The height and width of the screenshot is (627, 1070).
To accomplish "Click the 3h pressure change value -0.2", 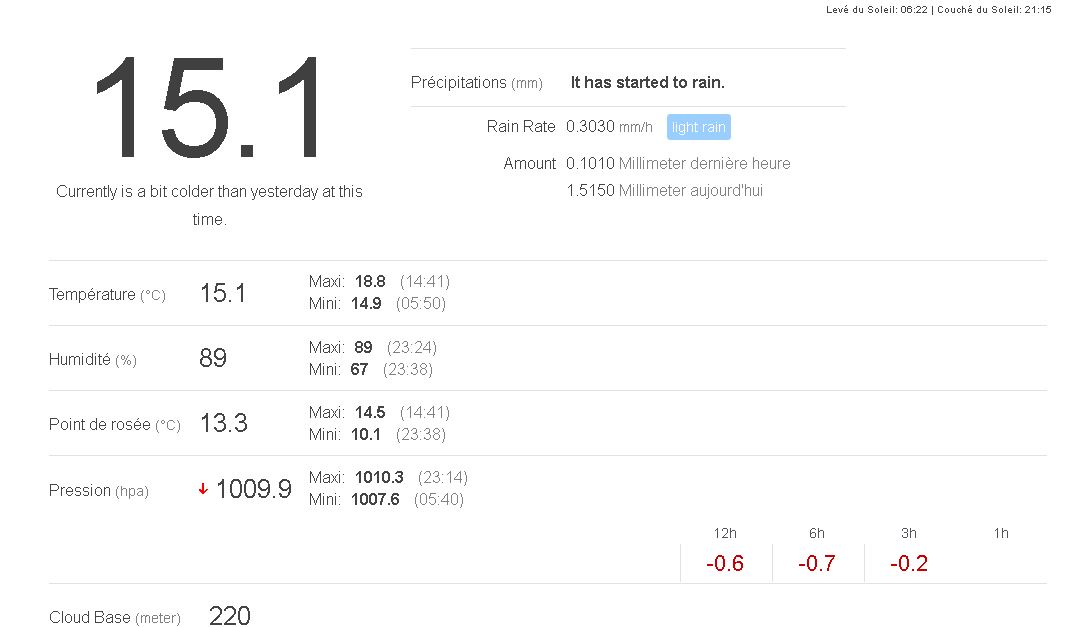I will [909, 563].
